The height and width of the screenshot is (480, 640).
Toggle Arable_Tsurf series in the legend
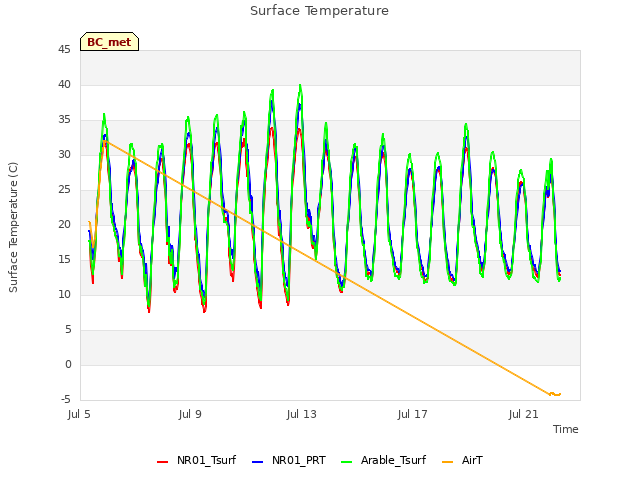point(384,460)
